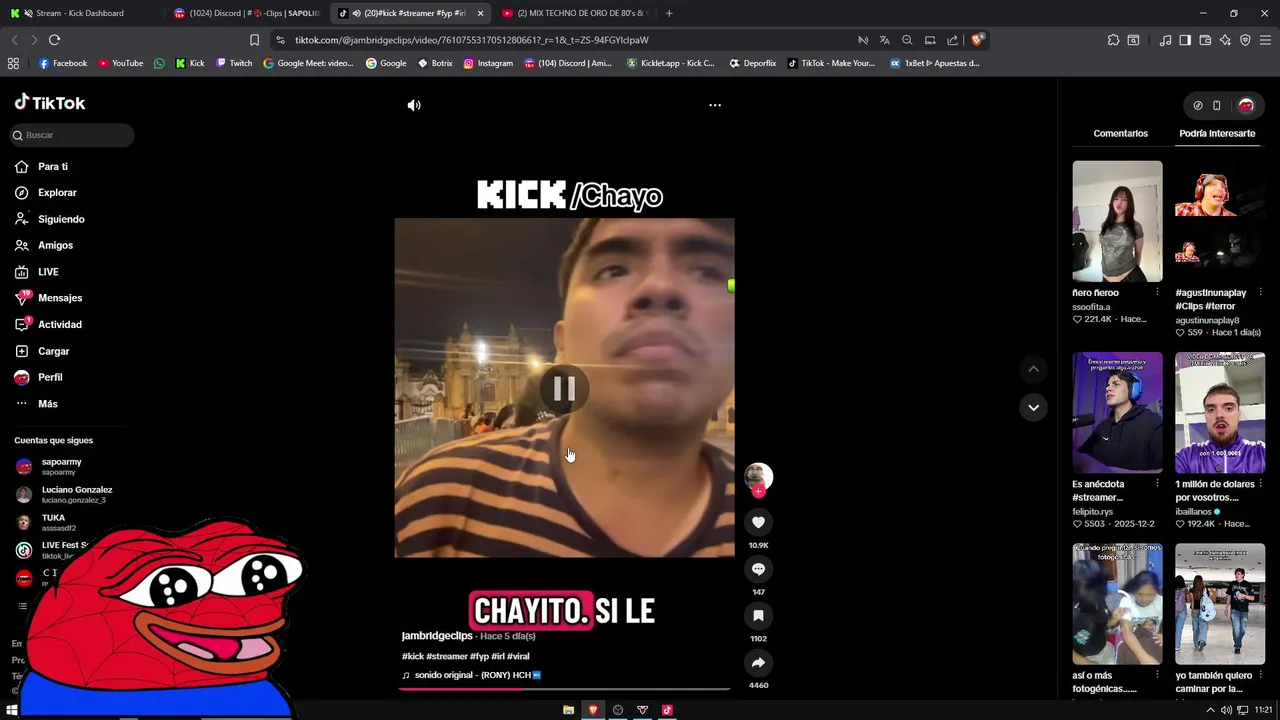Pause the playing video
The height and width of the screenshot is (720, 1280).
(564, 389)
